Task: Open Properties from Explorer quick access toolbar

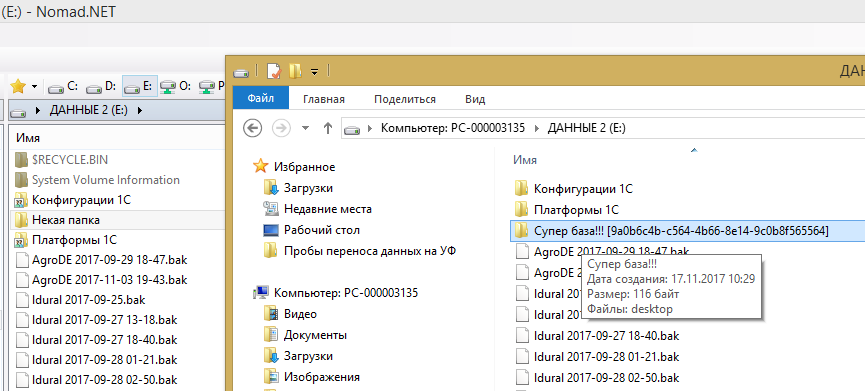Action: click(x=274, y=71)
